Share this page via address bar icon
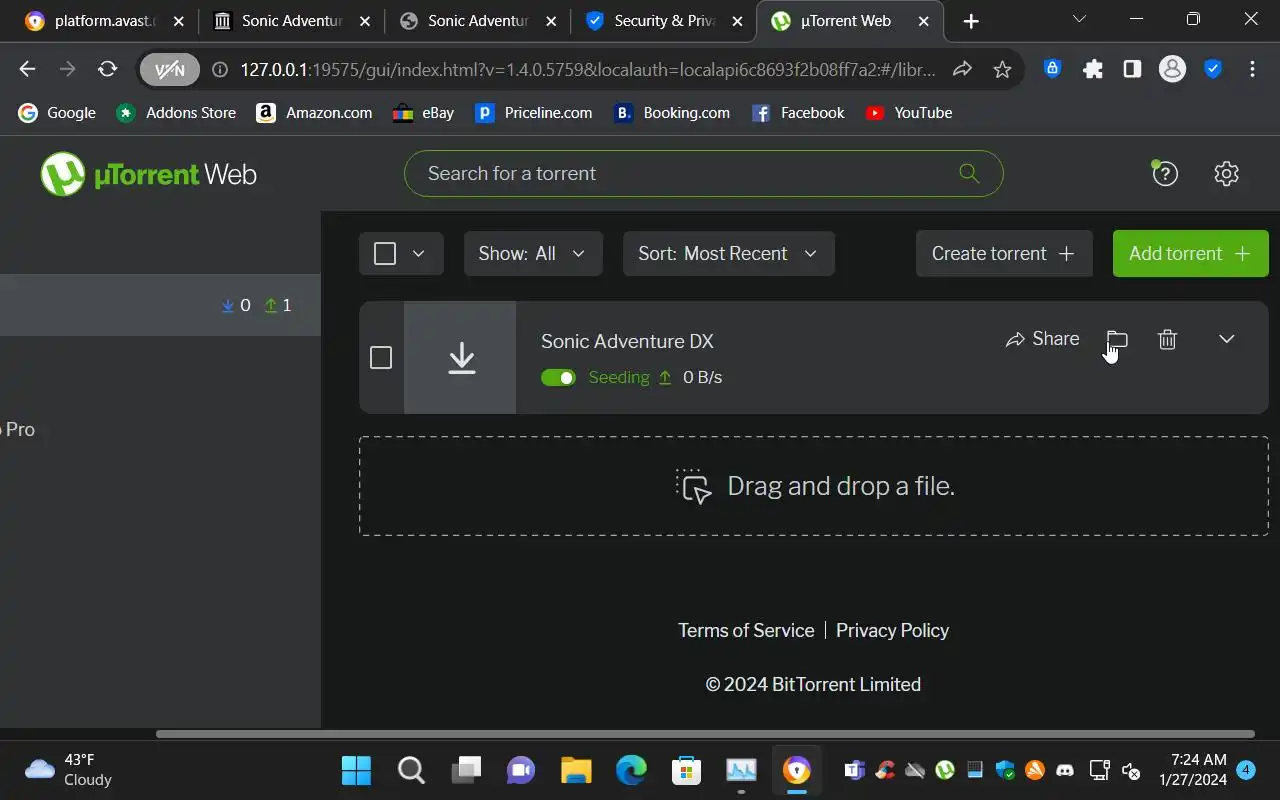The height and width of the screenshot is (800, 1280). [x=962, y=69]
